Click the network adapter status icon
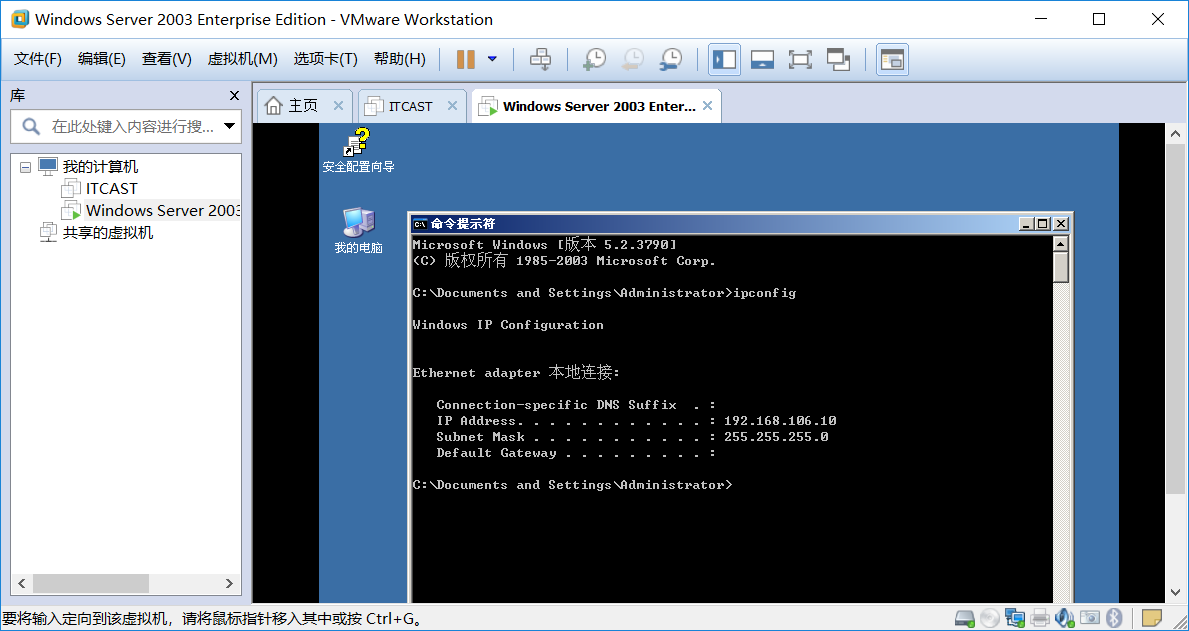1189x631 pixels. tap(1015, 618)
